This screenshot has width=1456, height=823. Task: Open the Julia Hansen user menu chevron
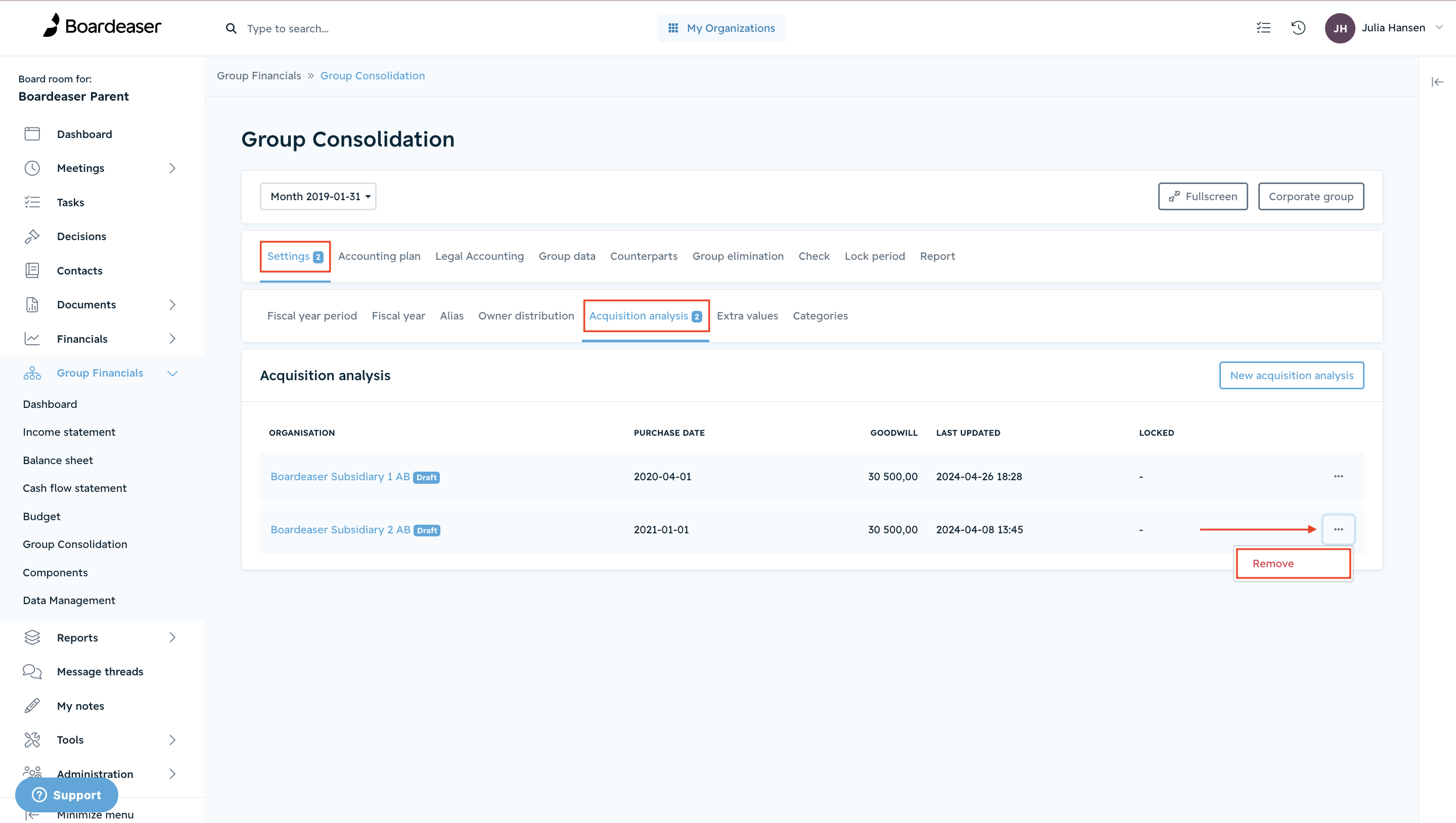click(x=1440, y=27)
